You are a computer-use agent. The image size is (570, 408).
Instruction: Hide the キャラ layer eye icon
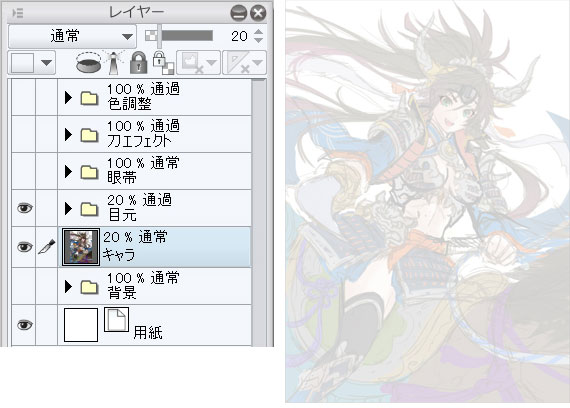(x=24, y=247)
